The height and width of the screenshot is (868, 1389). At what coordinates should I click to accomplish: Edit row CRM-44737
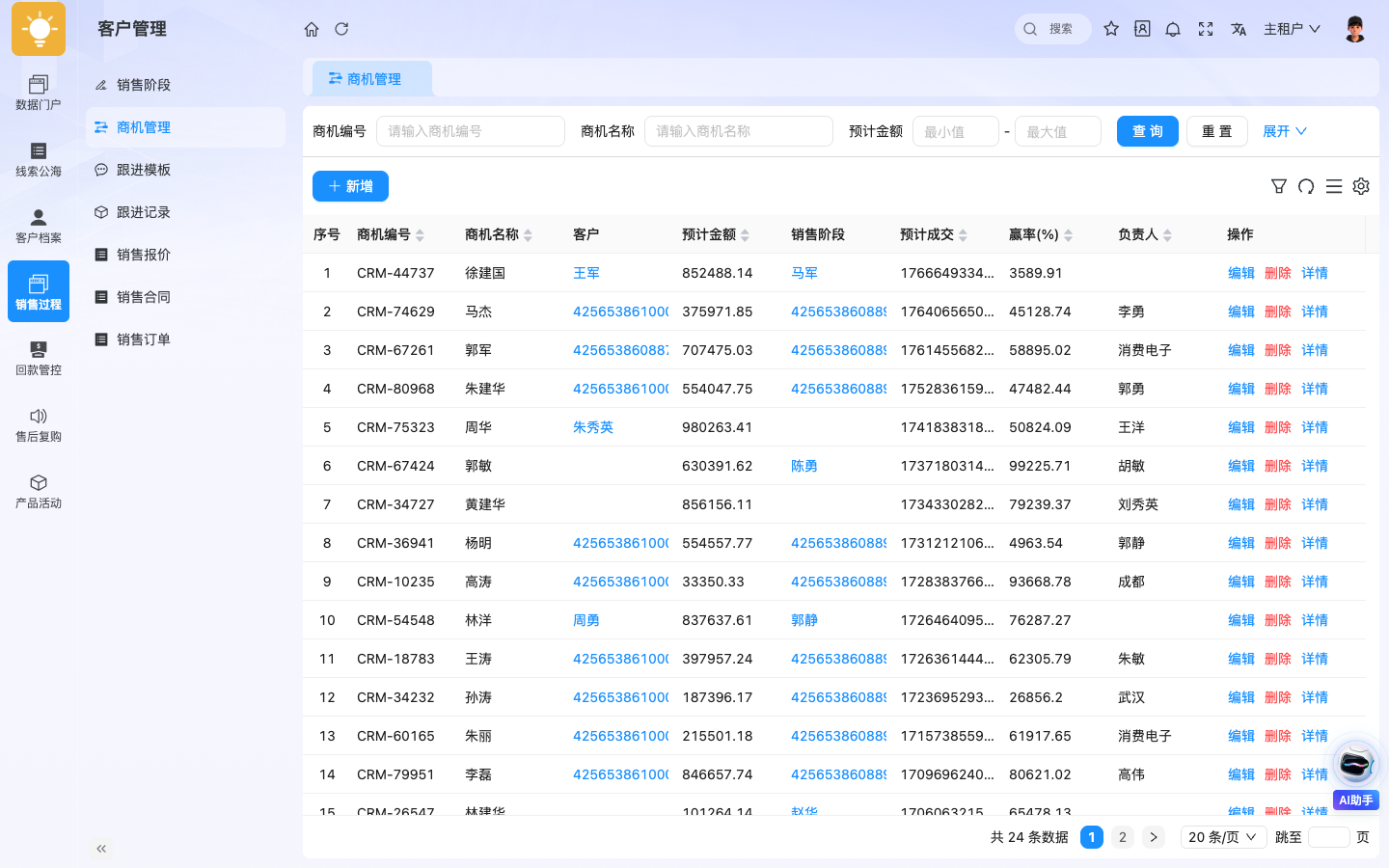(1241, 273)
